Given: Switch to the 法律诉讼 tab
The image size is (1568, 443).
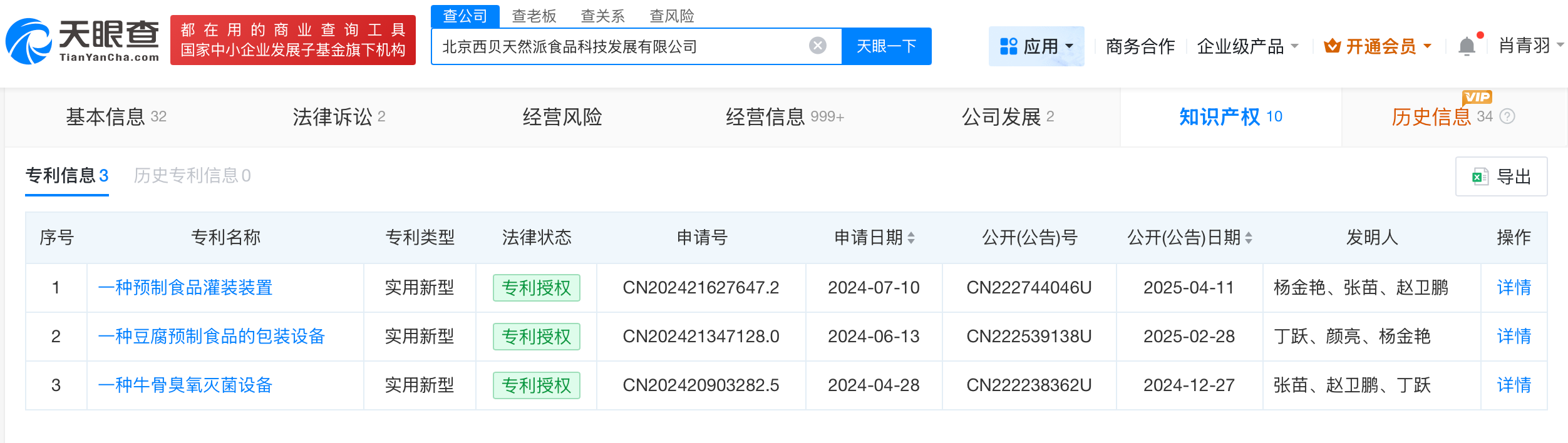Looking at the screenshot, I should [x=338, y=117].
